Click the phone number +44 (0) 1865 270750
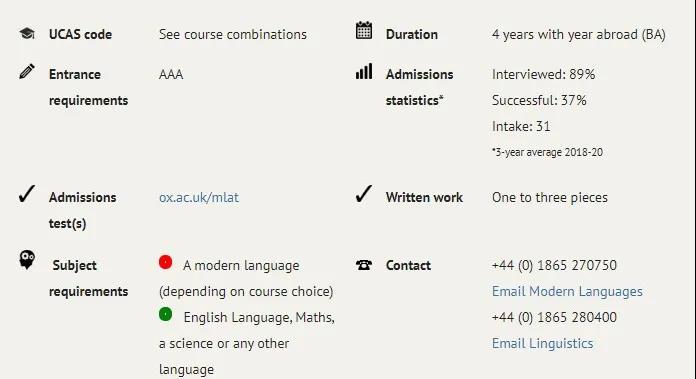The width and height of the screenshot is (696, 379). point(554,265)
